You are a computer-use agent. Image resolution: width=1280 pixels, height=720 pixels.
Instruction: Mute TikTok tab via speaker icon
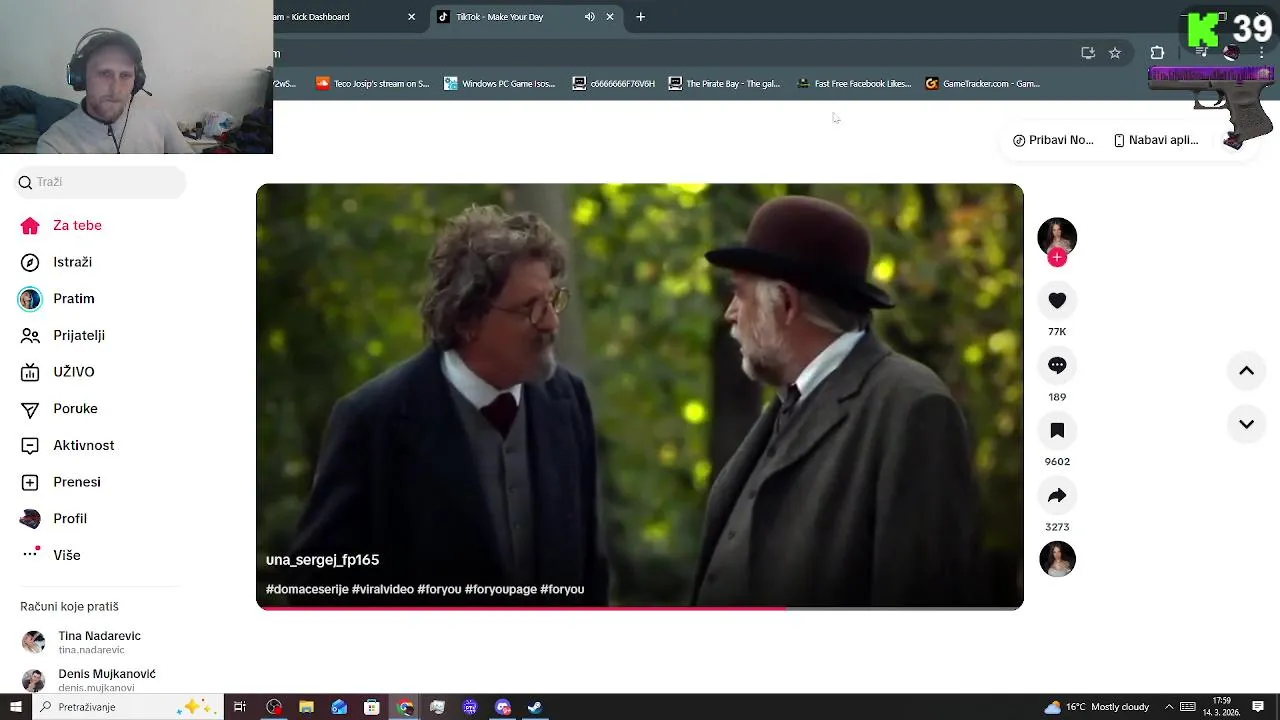tap(590, 17)
